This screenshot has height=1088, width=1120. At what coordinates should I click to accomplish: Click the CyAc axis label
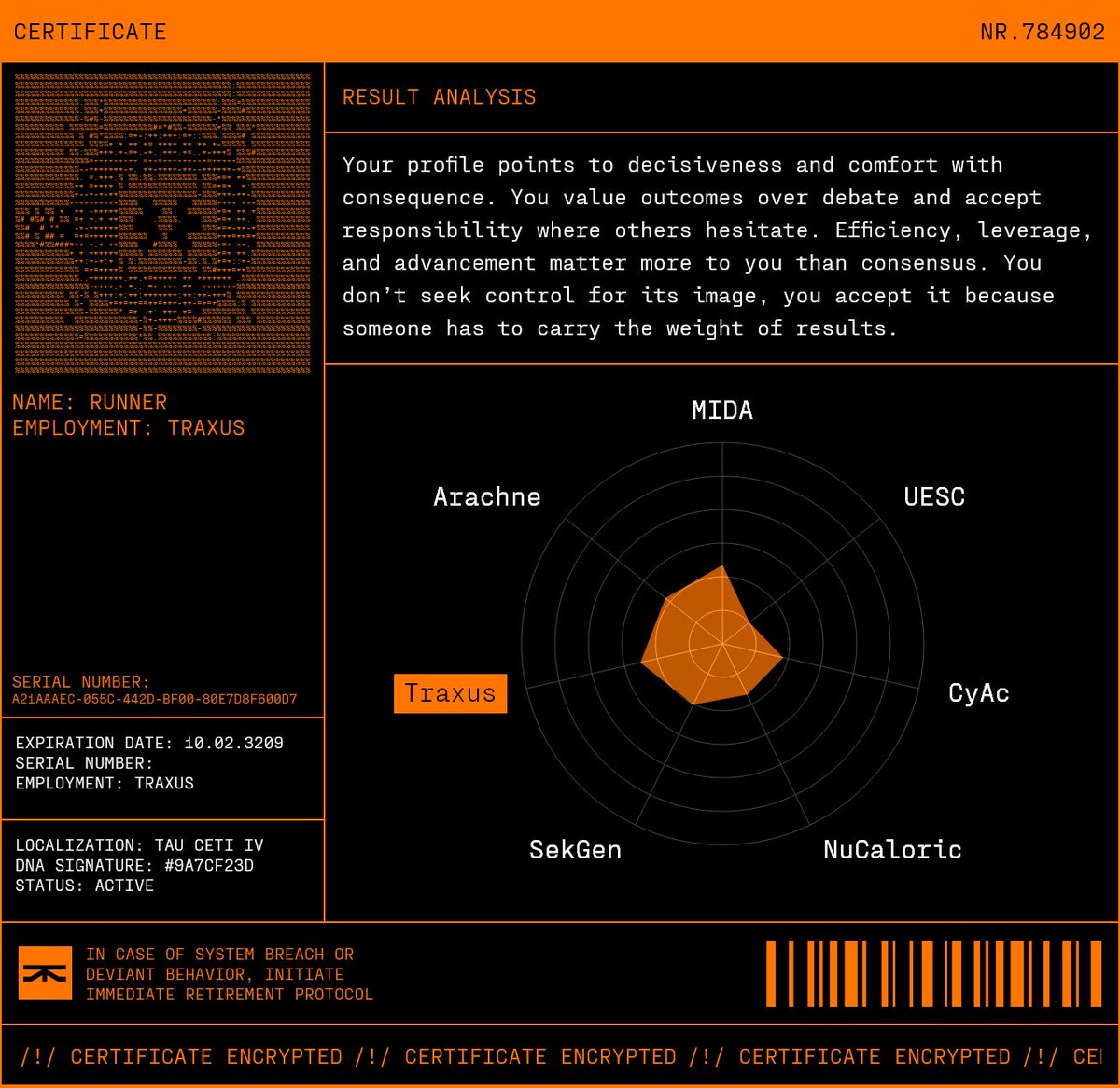pyautogui.click(x=978, y=693)
